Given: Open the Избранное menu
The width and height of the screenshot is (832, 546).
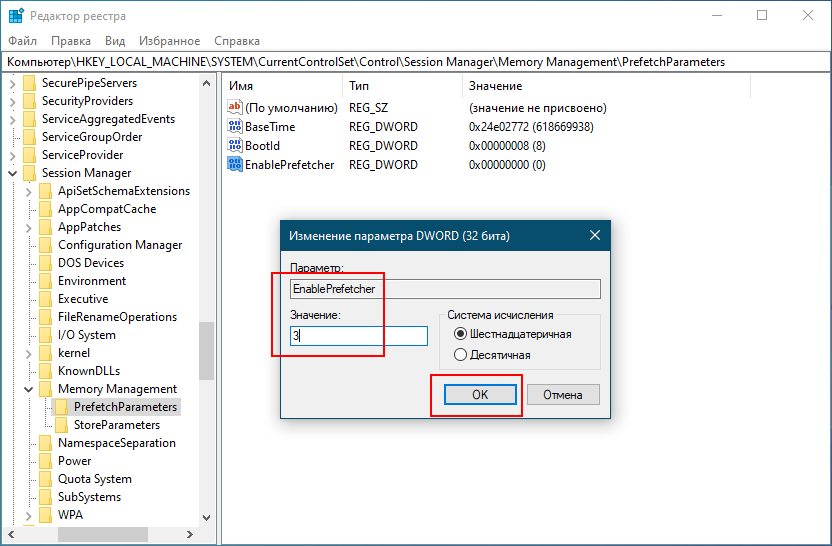Looking at the screenshot, I should coord(169,41).
